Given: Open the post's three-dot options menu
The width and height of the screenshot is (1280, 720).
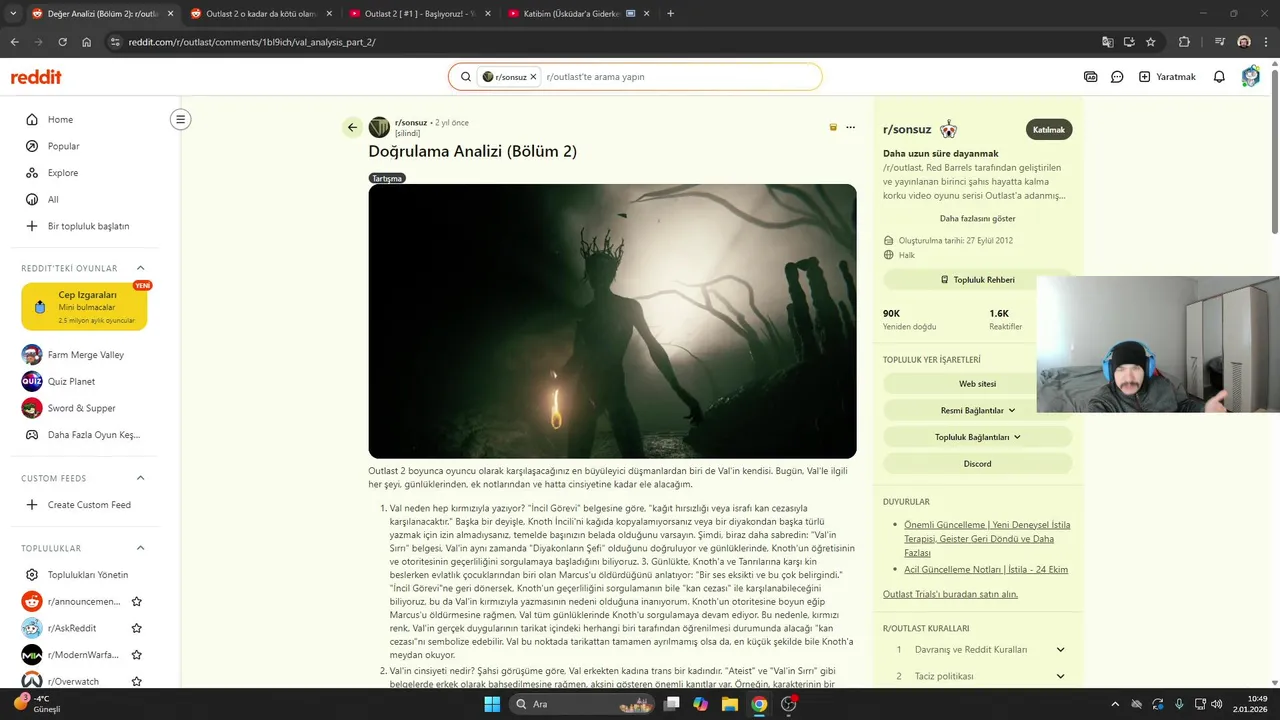Looking at the screenshot, I should [850, 127].
